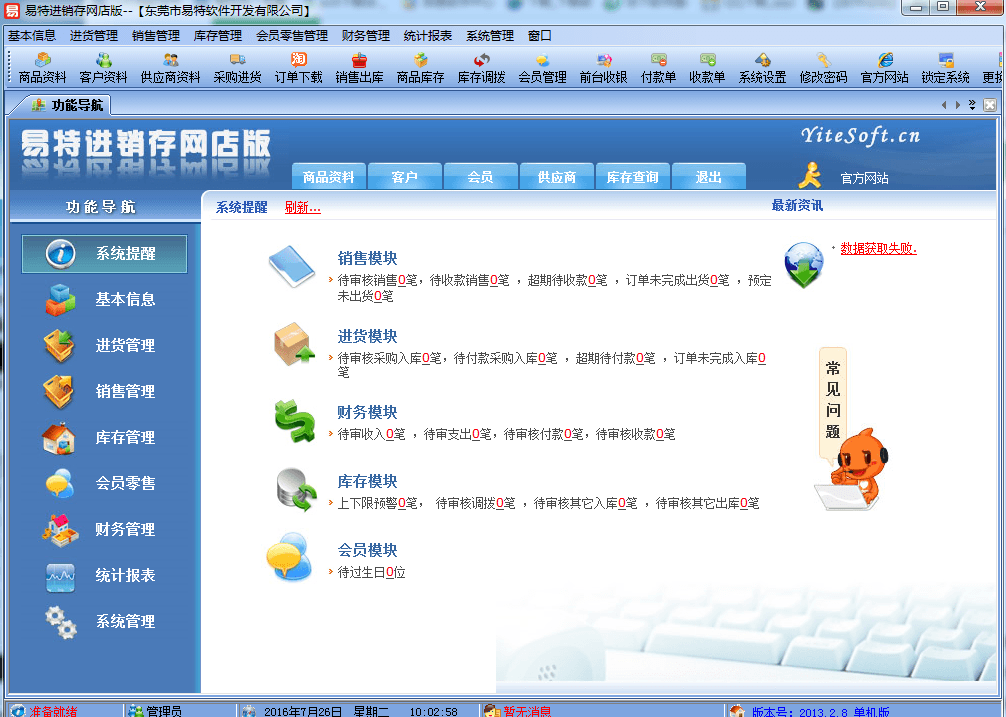Click the 系统设置 toolbar icon

[x=762, y=68]
